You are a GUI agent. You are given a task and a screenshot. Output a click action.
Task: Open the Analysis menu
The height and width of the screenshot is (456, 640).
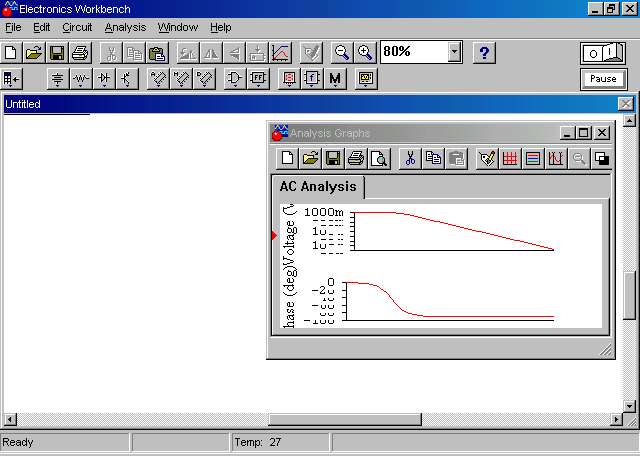125,27
